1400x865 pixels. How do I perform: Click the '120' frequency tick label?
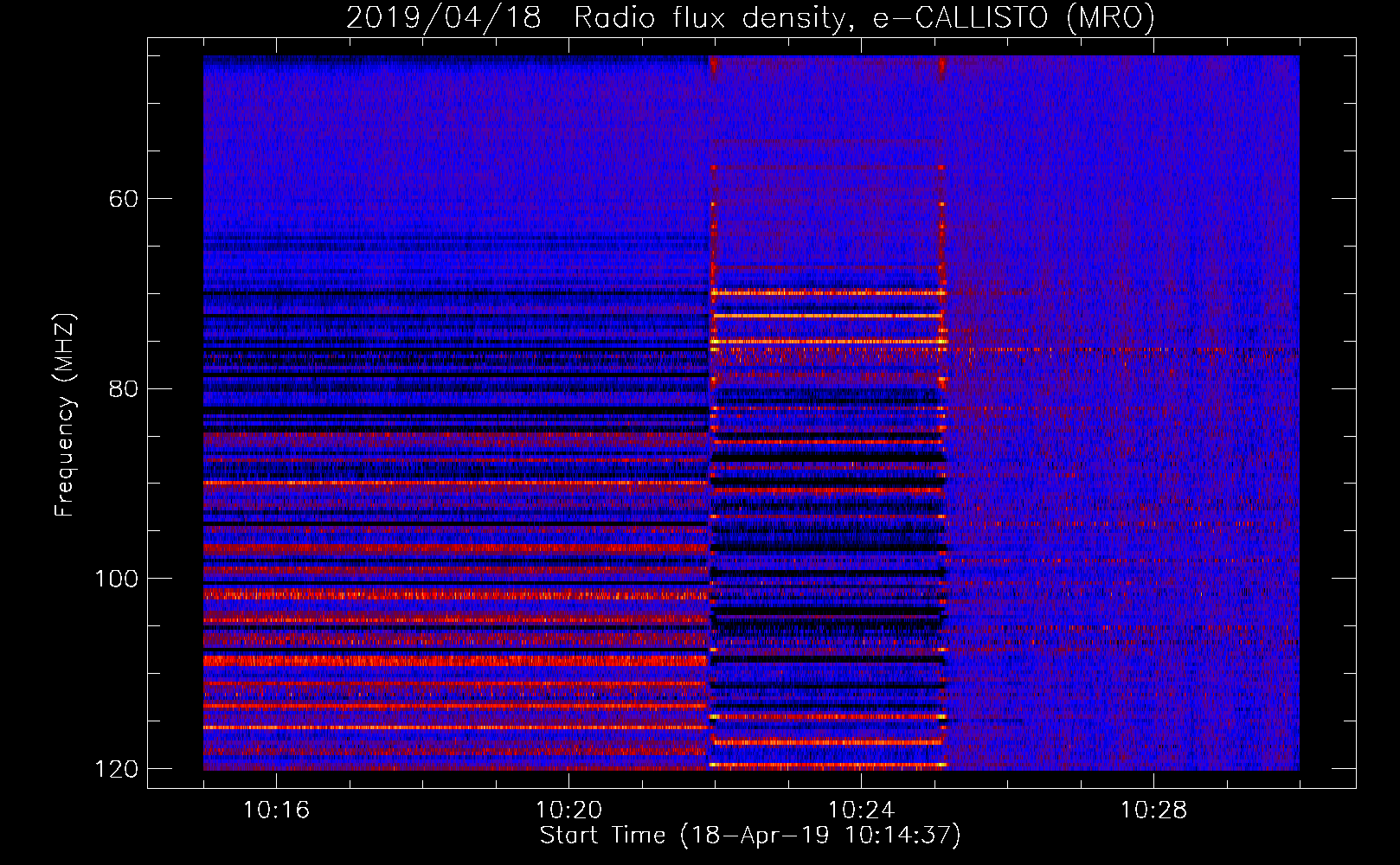116,769
